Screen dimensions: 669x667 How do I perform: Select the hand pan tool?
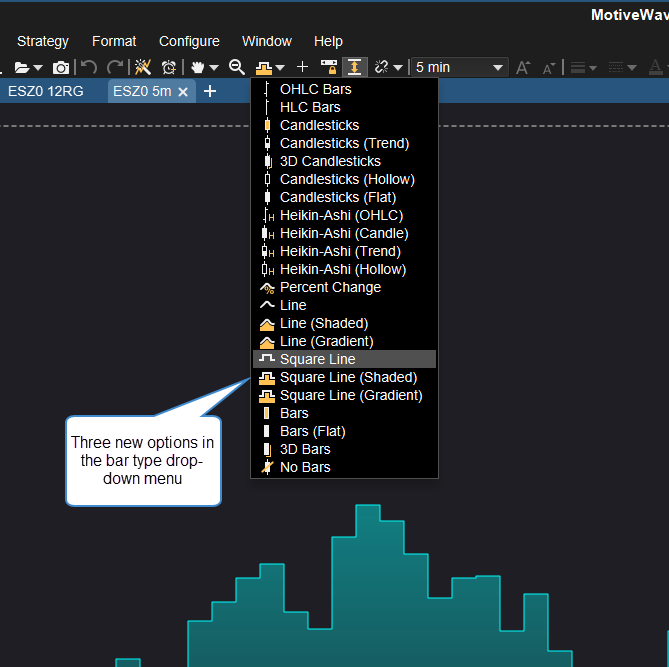pyautogui.click(x=198, y=67)
